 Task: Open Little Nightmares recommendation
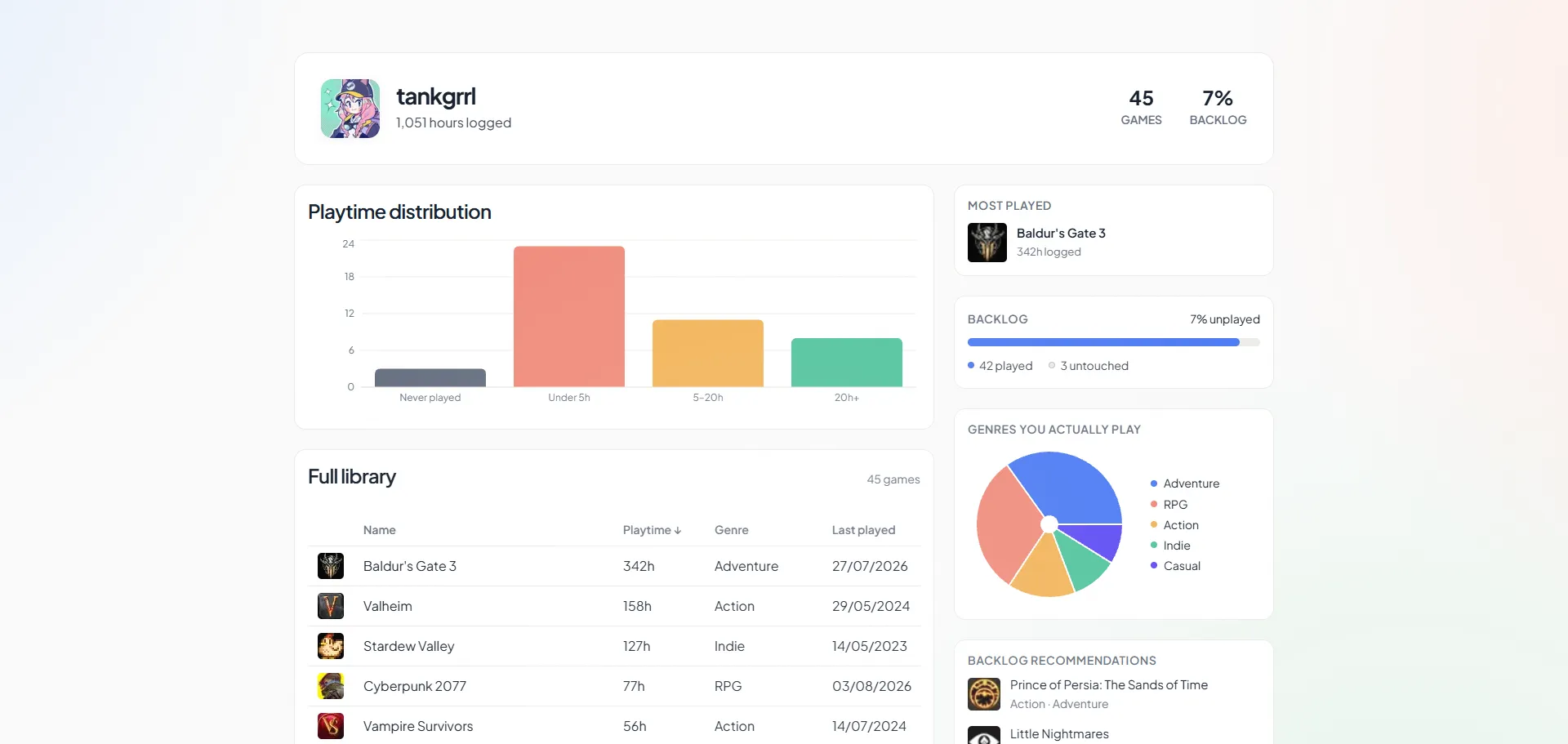(x=1059, y=734)
